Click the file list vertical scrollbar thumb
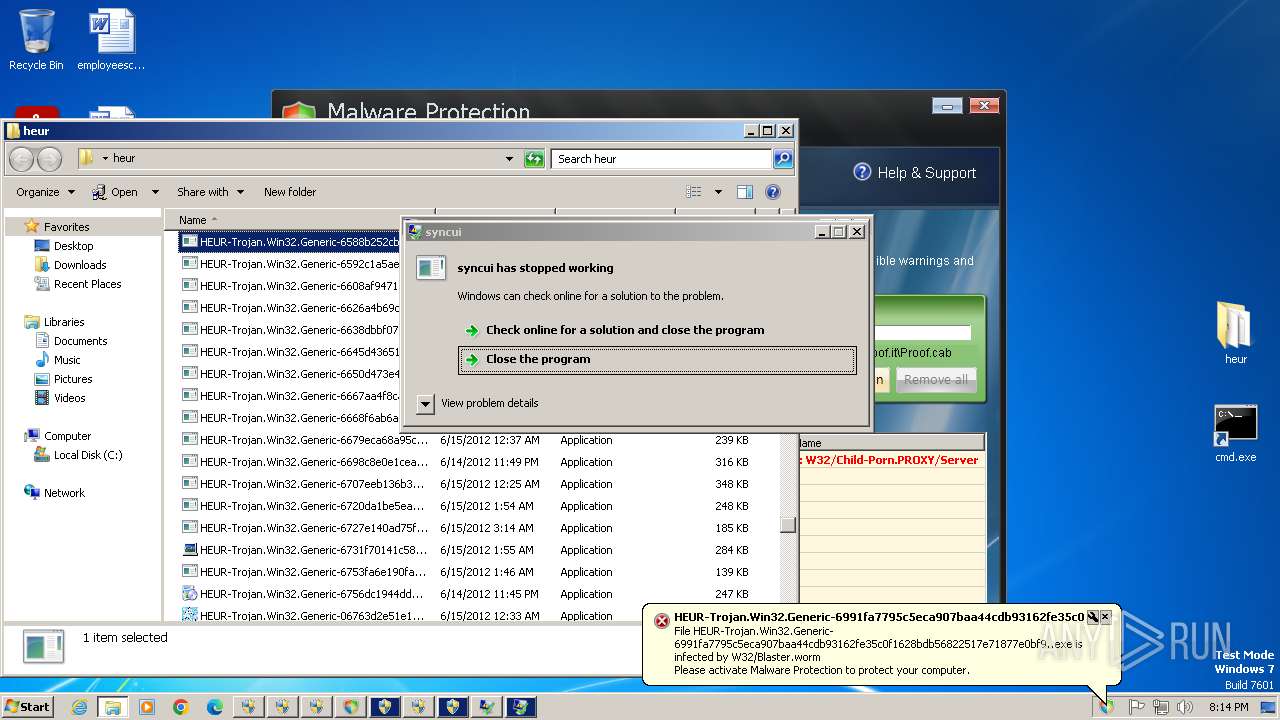The height and width of the screenshot is (720, 1280). pos(788,524)
